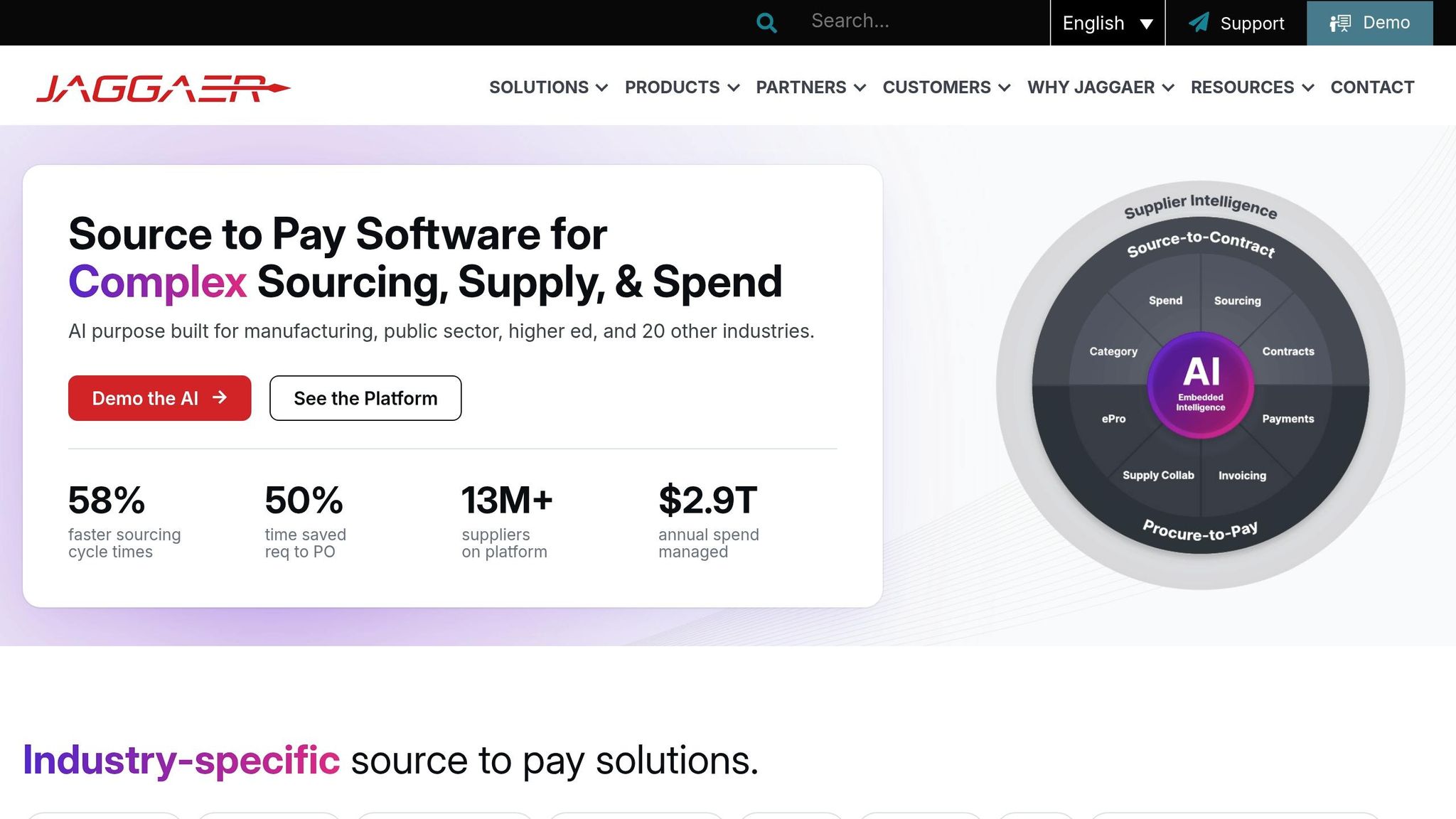Screen dimensions: 1456x819
Task: Select the Sourcing segment of the wheel
Action: click(1237, 301)
